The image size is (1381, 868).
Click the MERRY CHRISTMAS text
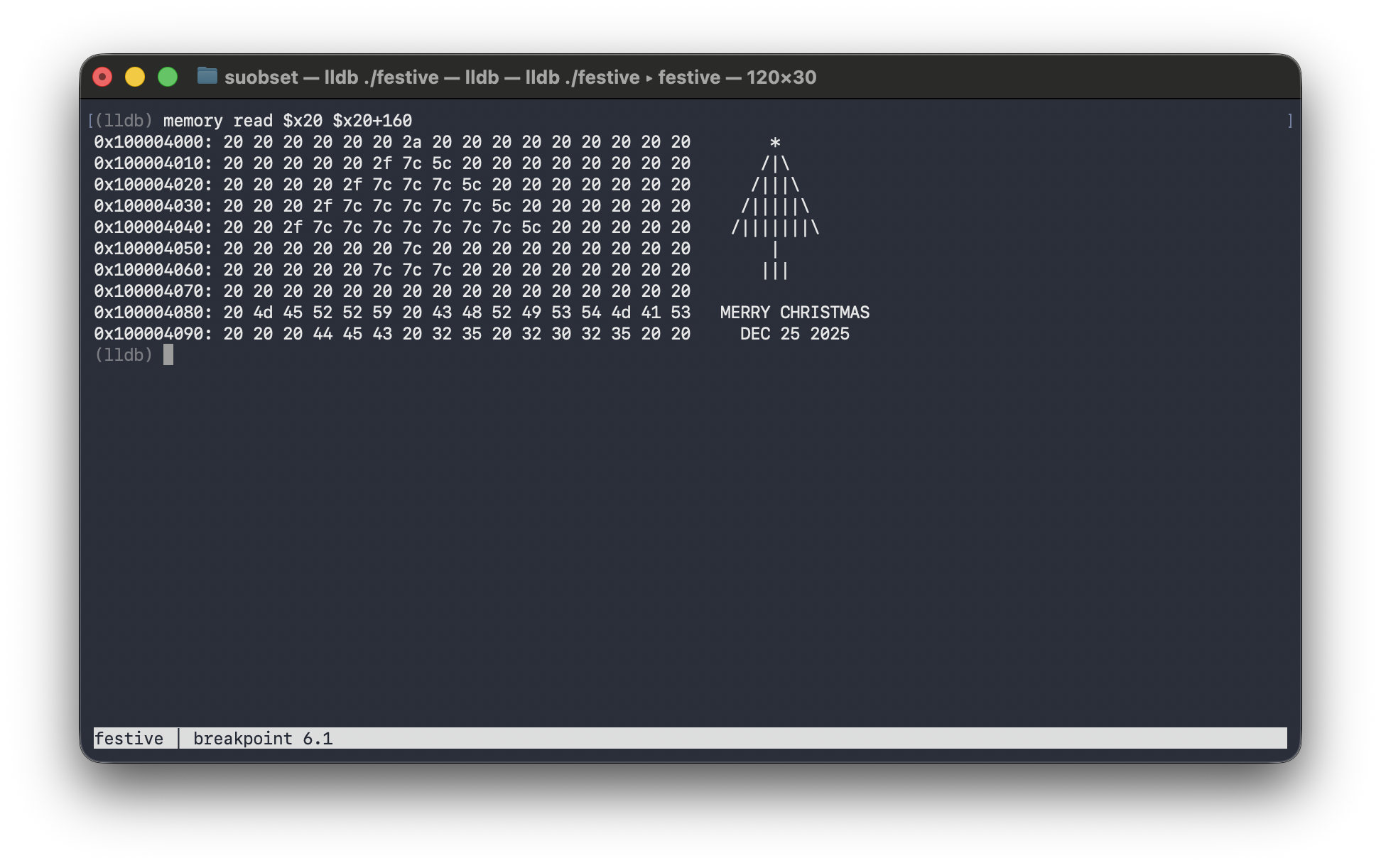pyautogui.click(x=794, y=312)
